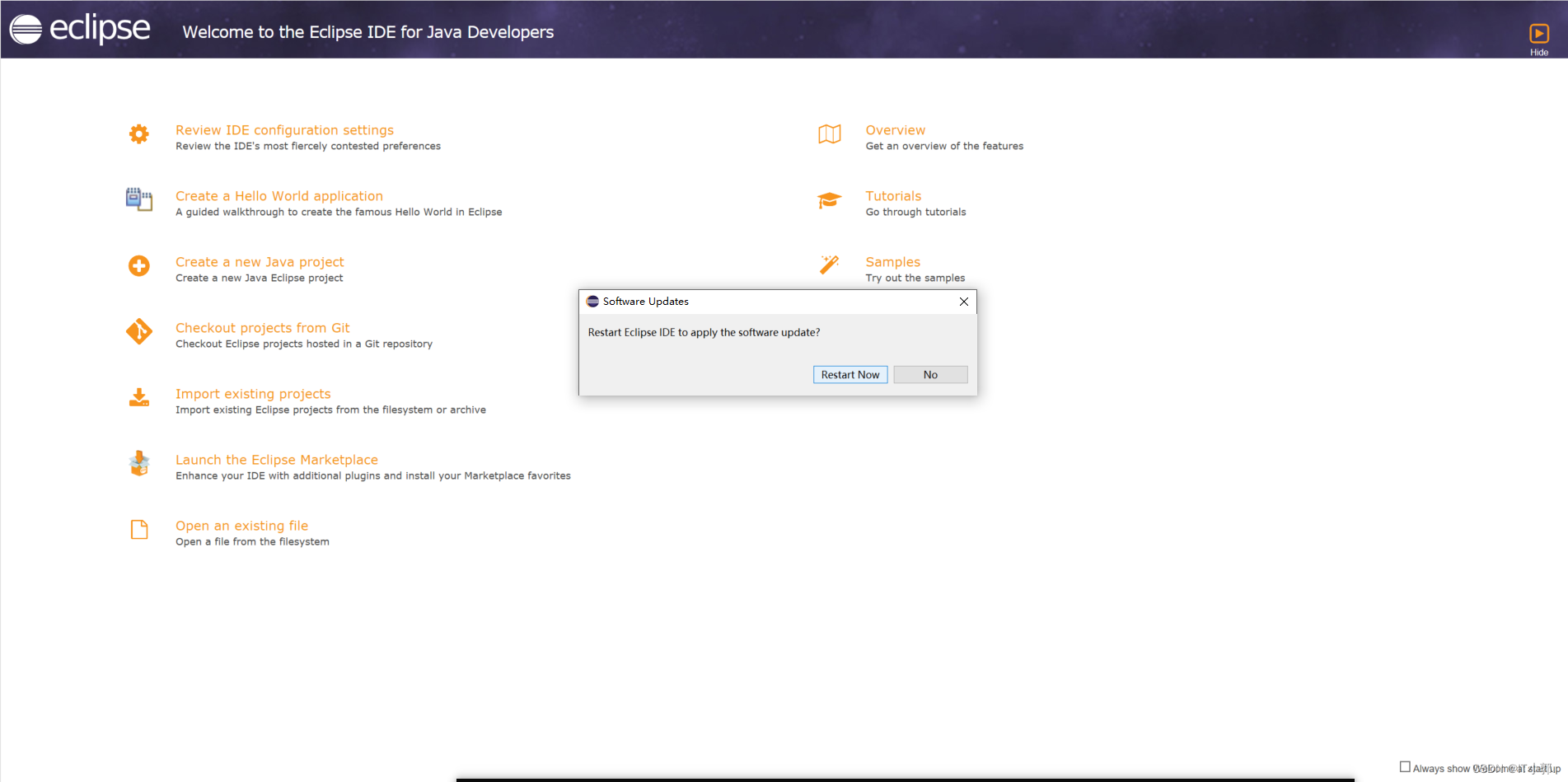Click text 'Checkout Eclipse projects hosted in a Git repository'
Screen dimensions: 1568x782
pyautogui.click(x=304, y=344)
